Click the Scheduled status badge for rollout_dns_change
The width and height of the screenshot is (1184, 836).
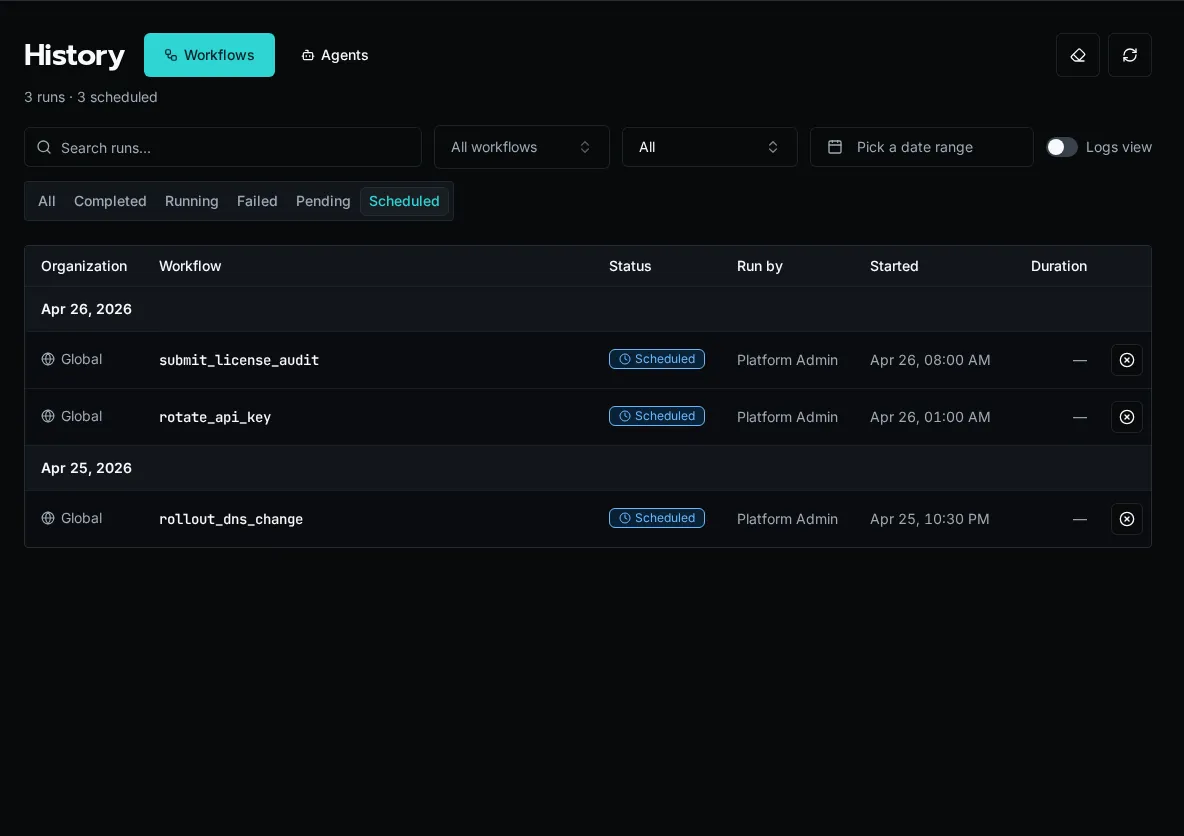(657, 518)
